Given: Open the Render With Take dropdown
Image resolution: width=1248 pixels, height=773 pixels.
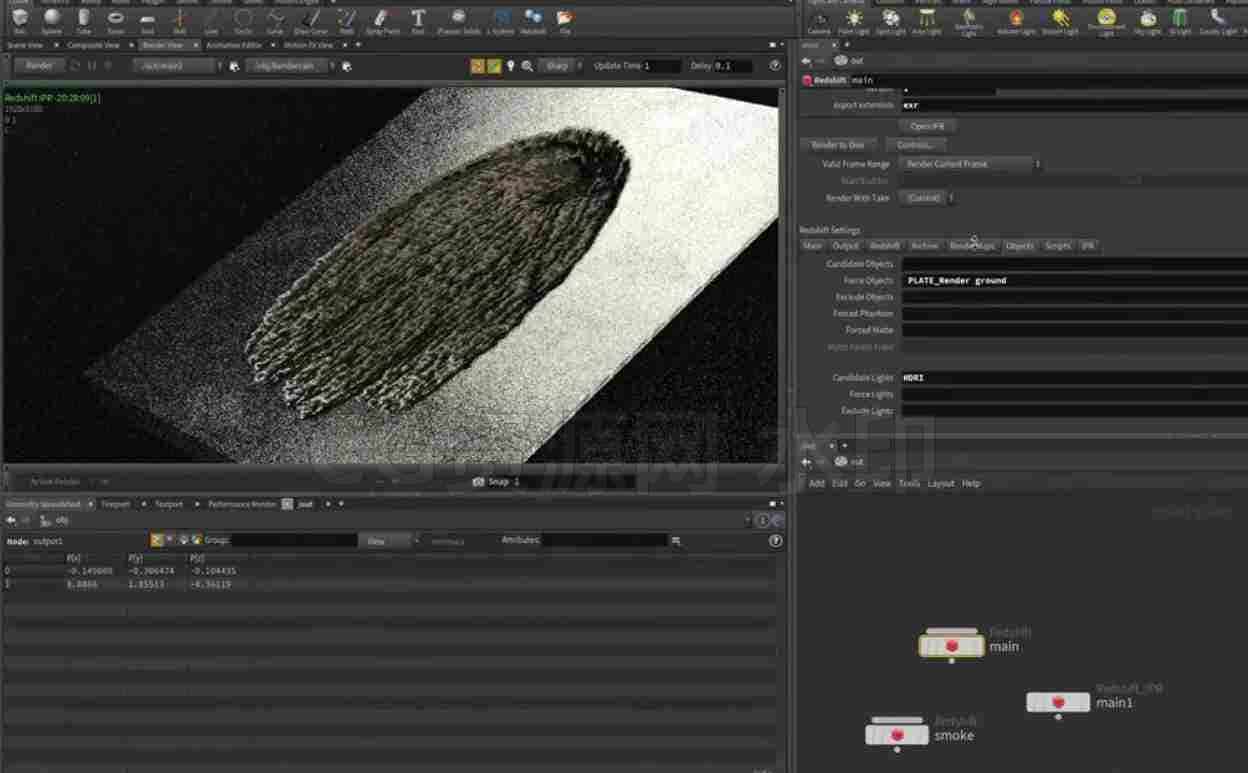Looking at the screenshot, I should tap(928, 198).
